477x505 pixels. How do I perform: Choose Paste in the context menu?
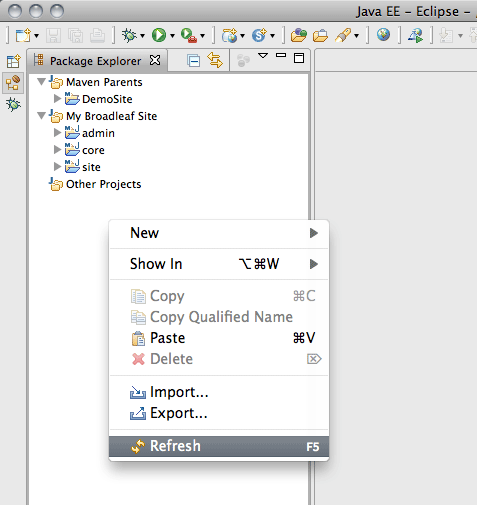coord(219,338)
